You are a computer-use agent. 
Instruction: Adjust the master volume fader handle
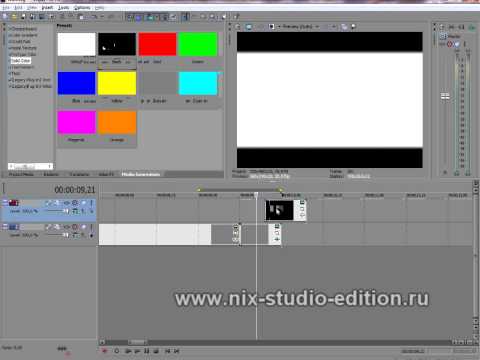[445, 96]
